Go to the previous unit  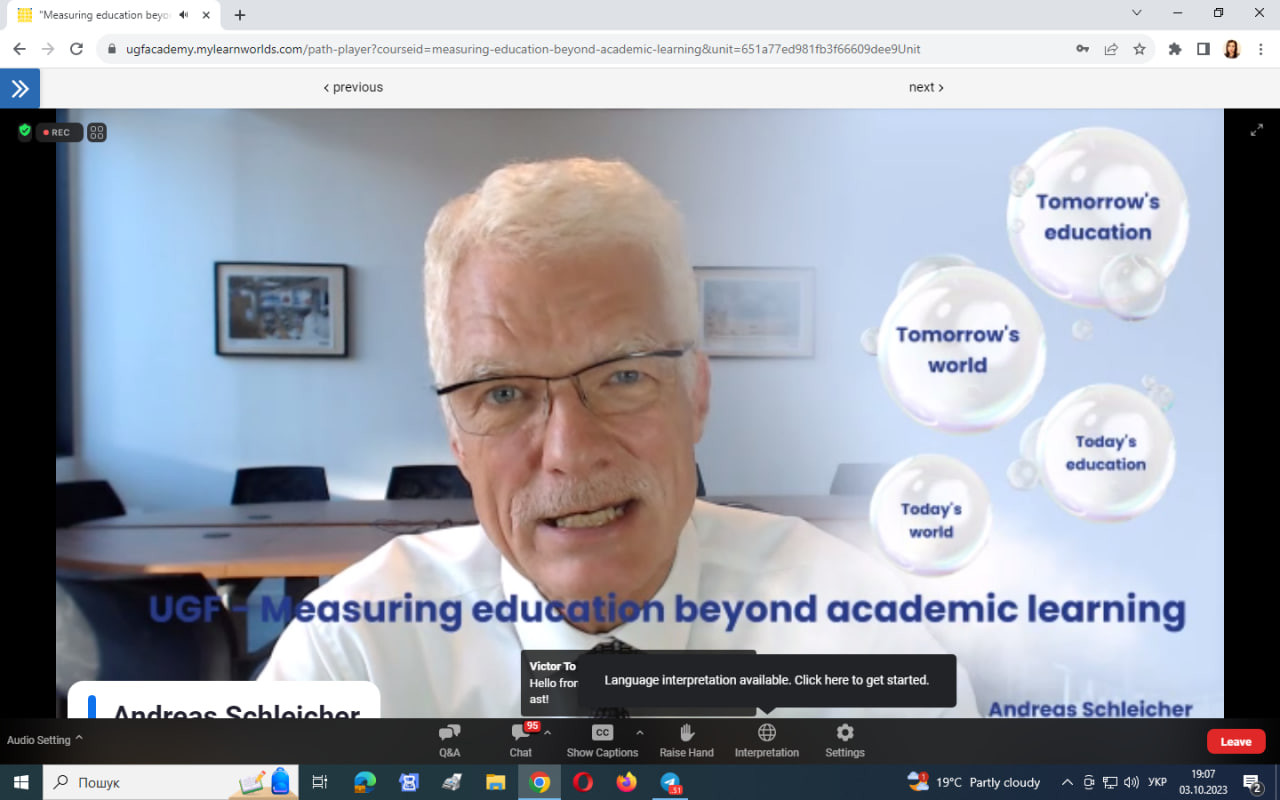[353, 87]
